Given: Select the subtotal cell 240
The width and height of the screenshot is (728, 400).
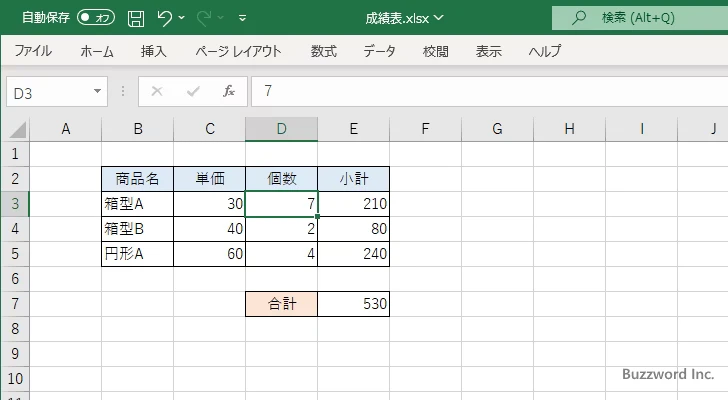Looking at the screenshot, I should [353, 254].
